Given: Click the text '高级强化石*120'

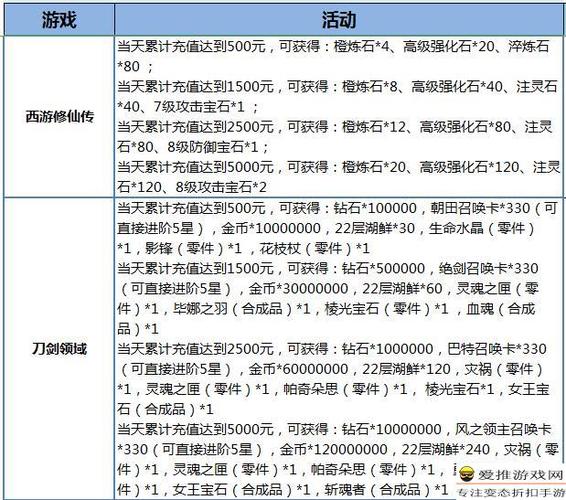Looking at the screenshot, I should tap(469, 167).
